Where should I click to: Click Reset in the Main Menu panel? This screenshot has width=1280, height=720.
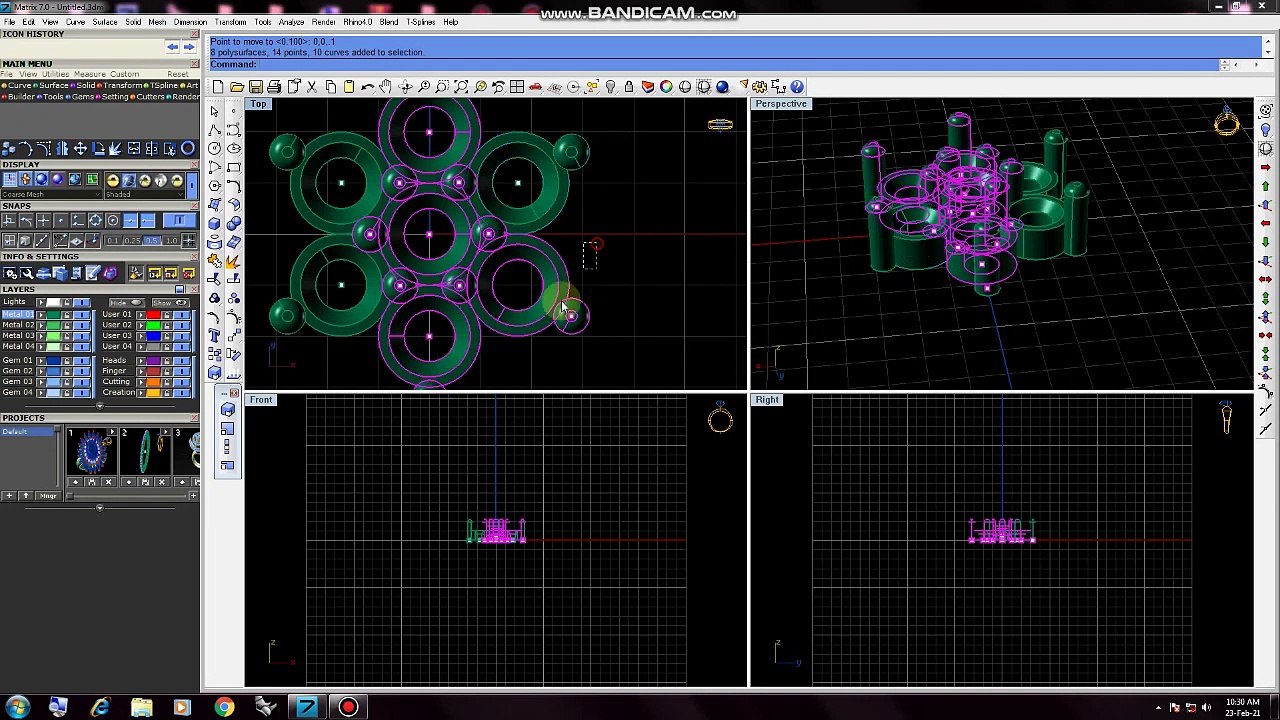tap(178, 75)
